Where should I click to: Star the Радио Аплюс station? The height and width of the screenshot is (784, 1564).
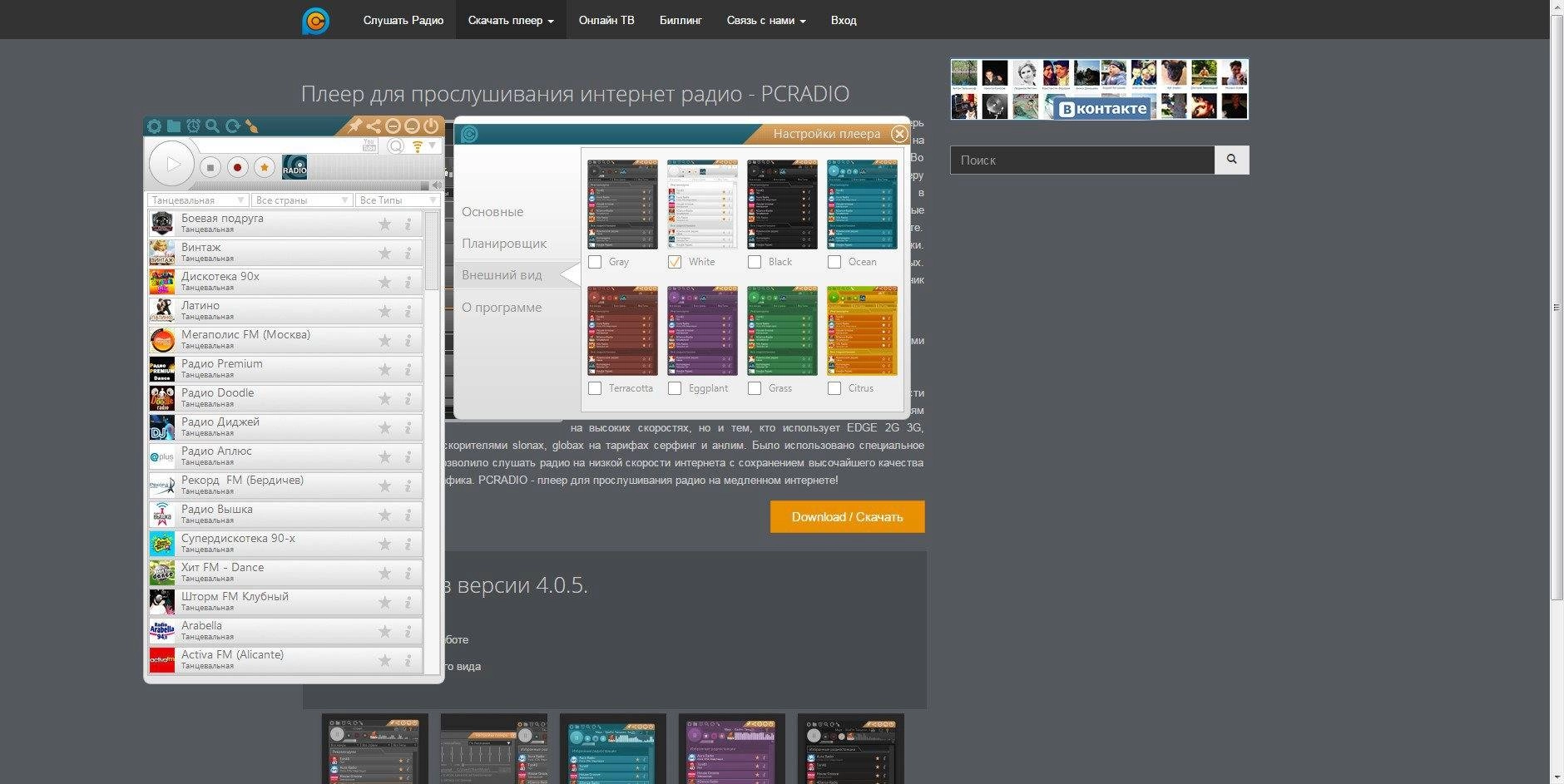tap(384, 456)
